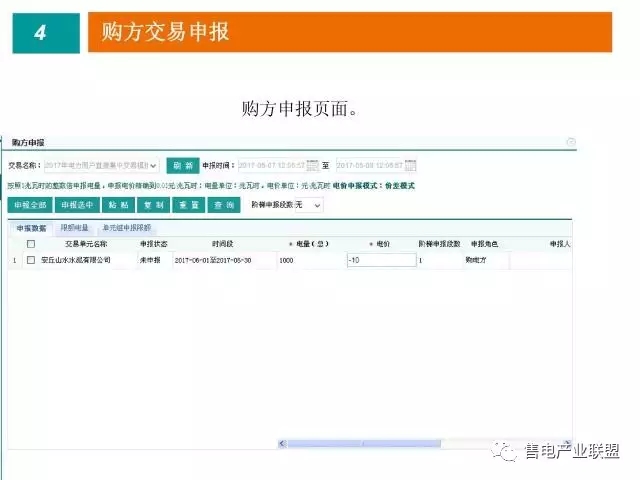
Task: Tick the select-all checkbox in table header
Action: pos(31,243)
